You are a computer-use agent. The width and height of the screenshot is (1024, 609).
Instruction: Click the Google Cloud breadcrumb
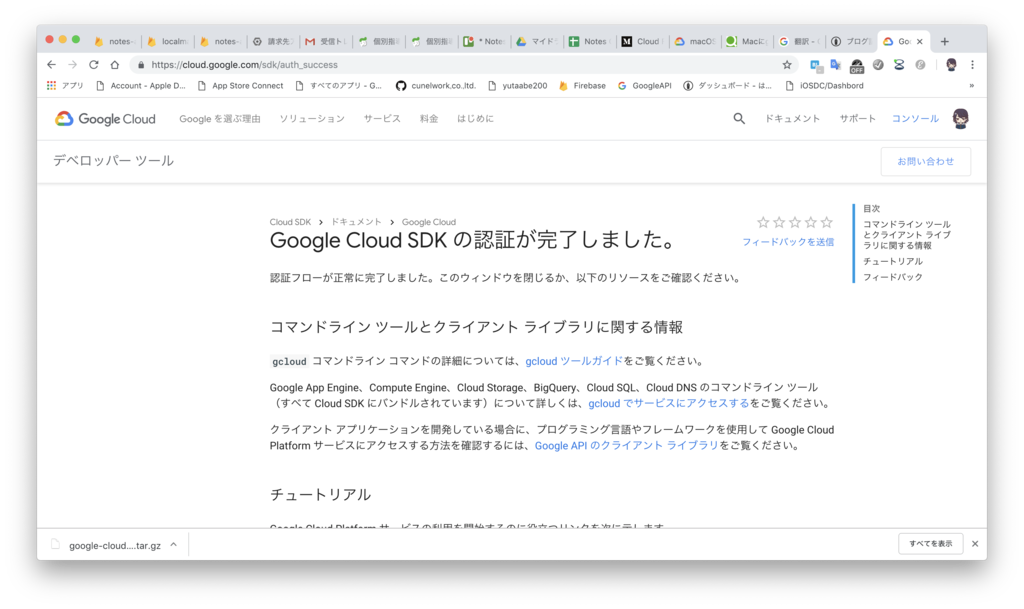pos(428,222)
